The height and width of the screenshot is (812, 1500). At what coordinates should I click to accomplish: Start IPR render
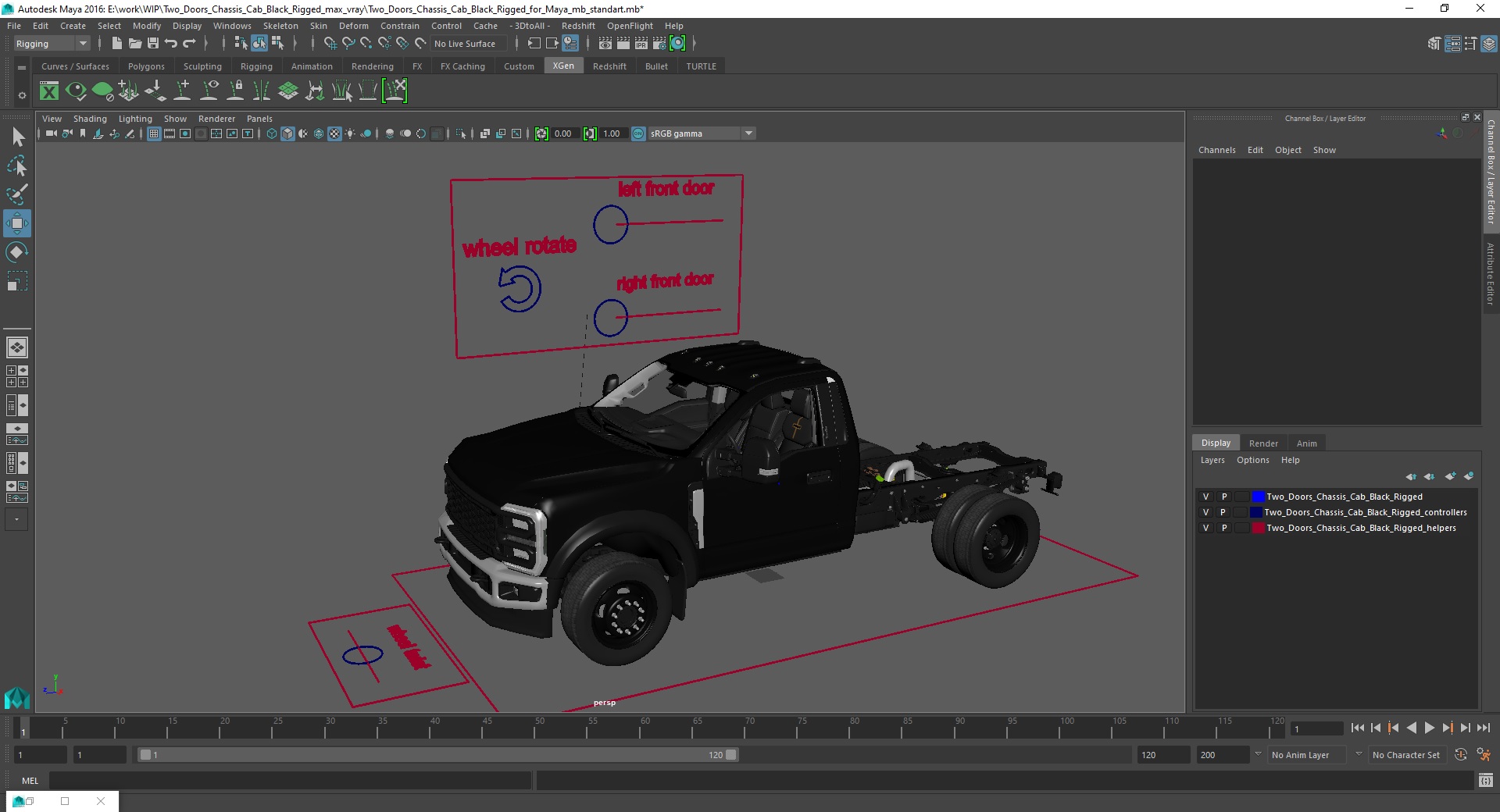pyautogui.click(x=641, y=44)
